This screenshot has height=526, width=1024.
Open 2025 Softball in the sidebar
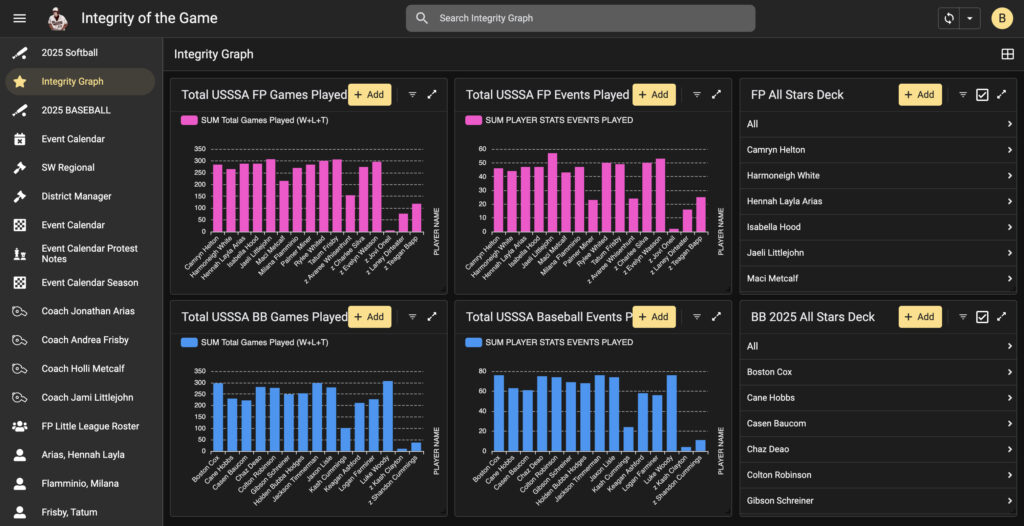70,52
